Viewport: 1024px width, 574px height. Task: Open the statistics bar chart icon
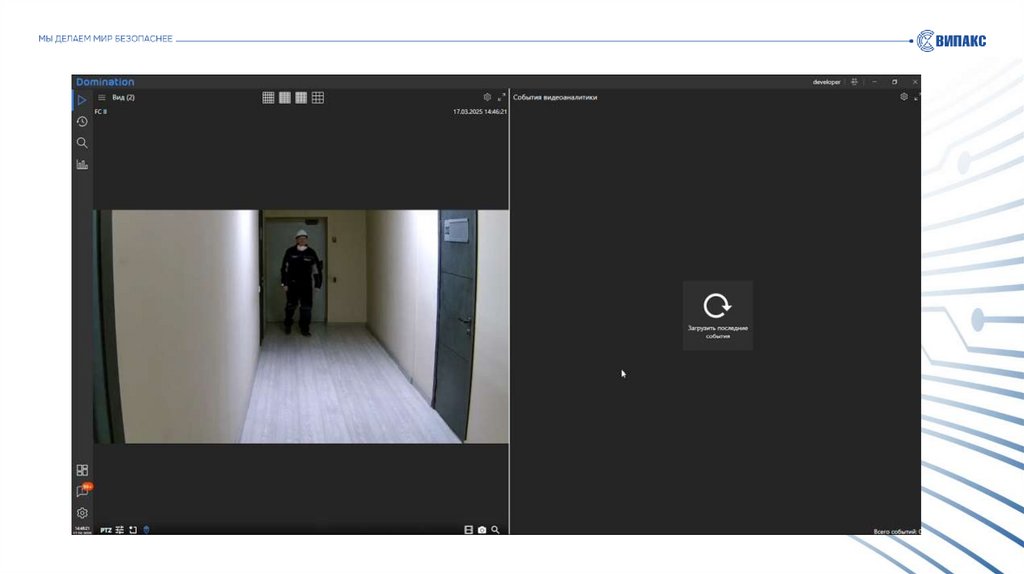(82, 164)
